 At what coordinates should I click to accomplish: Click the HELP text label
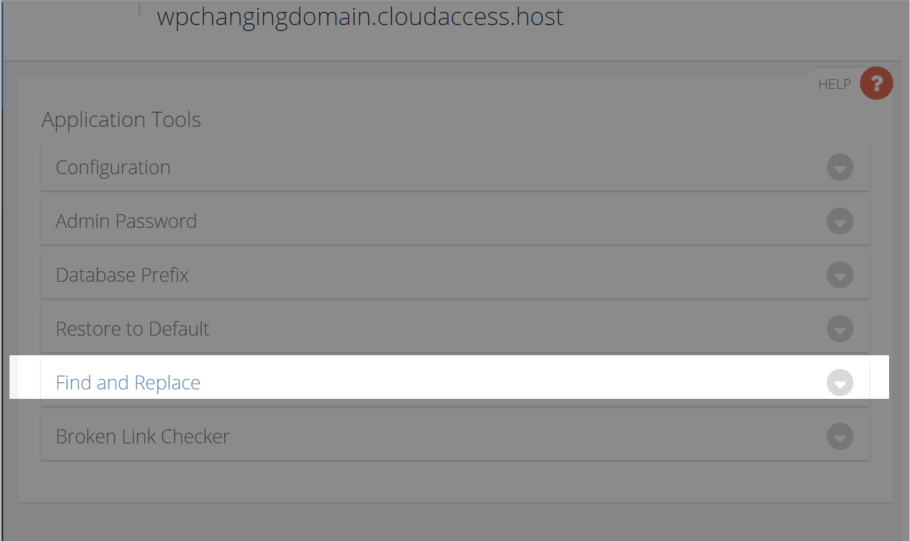tap(834, 85)
